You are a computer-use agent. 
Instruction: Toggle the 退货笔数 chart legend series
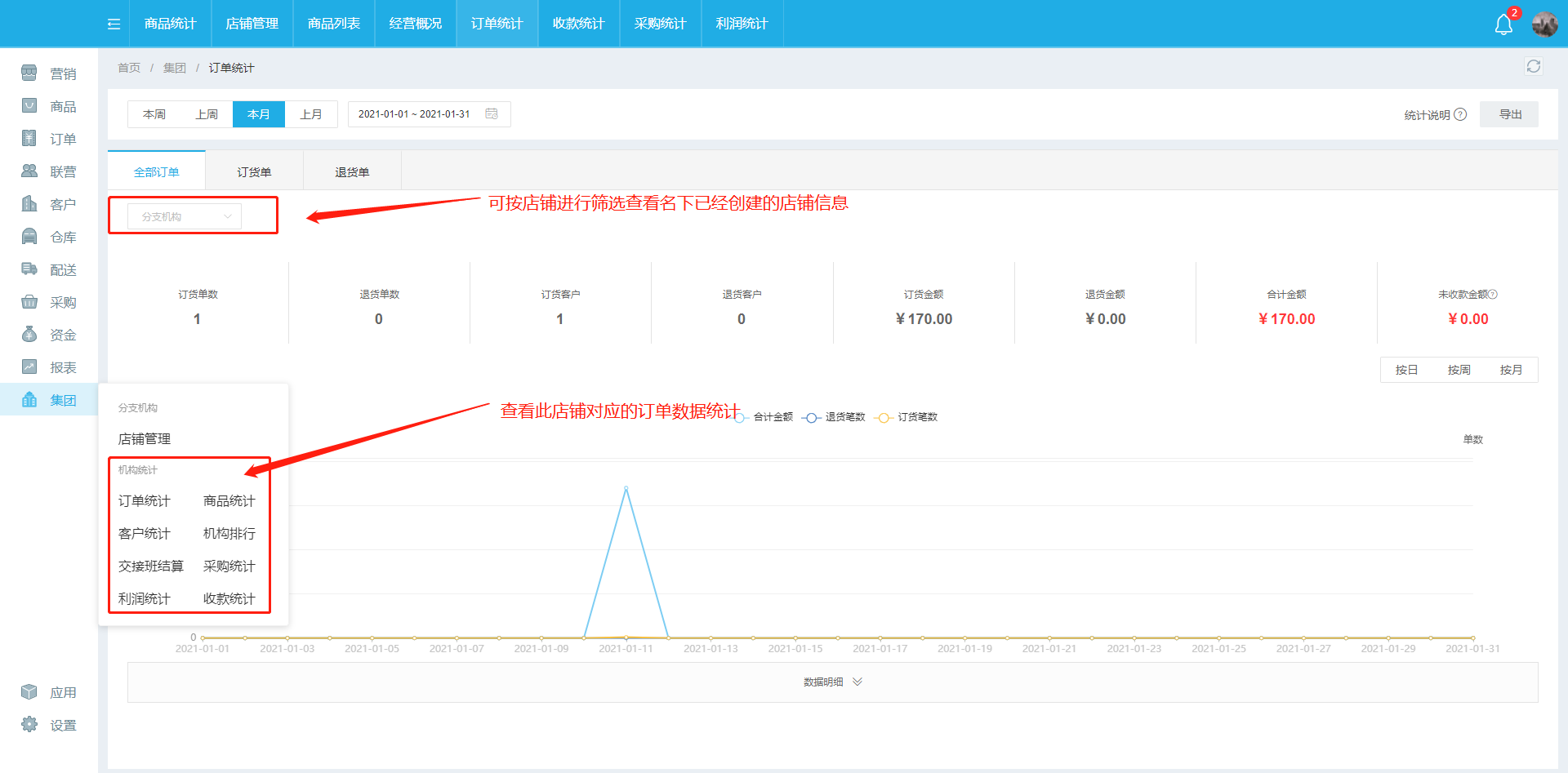tap(835, 417)
